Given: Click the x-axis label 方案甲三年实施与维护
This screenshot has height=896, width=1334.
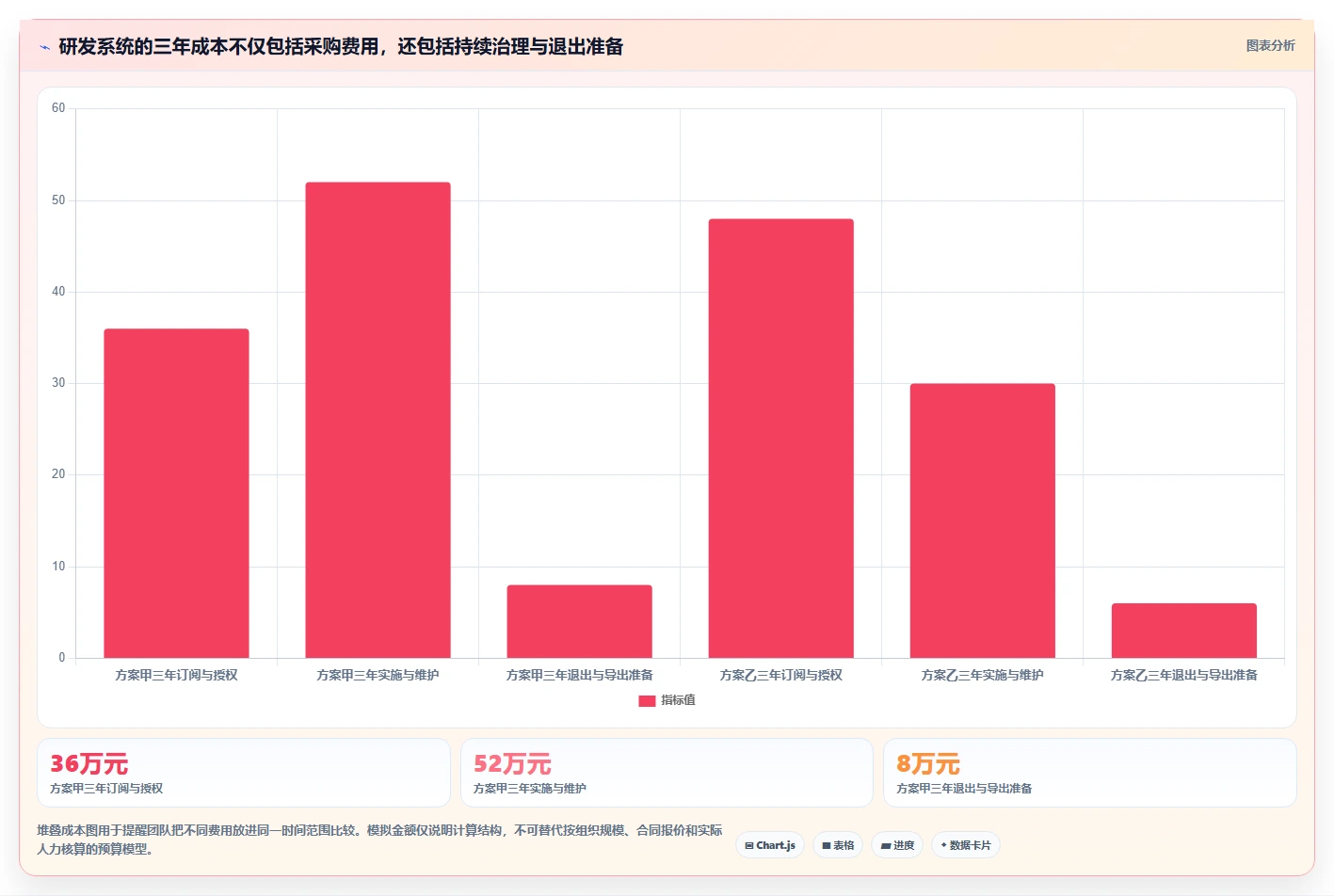Looking at the screenshot, I should [378, 675].
